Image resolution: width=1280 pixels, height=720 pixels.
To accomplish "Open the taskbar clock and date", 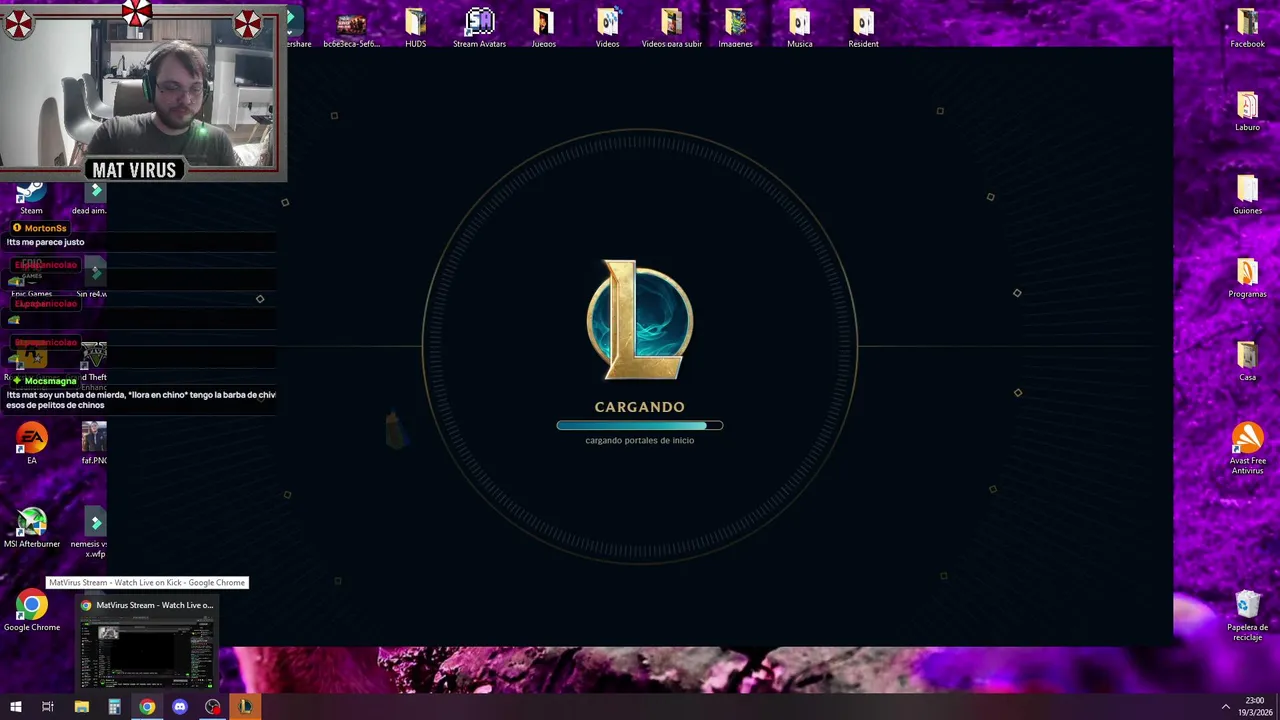I will tap(1255, 706).
